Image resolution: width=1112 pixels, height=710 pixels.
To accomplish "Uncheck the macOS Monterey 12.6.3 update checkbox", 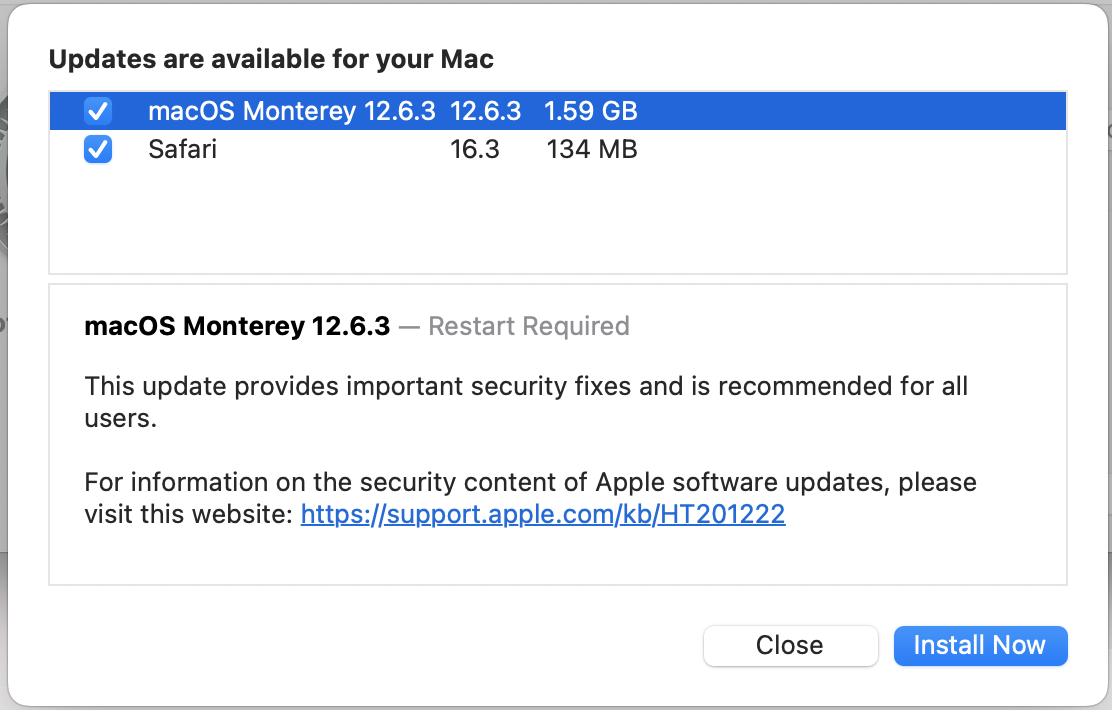I will point(98,110).
